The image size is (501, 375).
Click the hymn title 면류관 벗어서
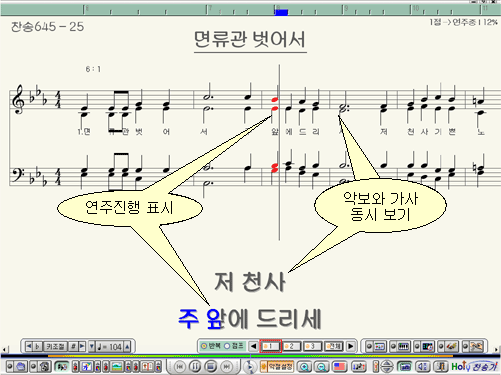point(250,39)
